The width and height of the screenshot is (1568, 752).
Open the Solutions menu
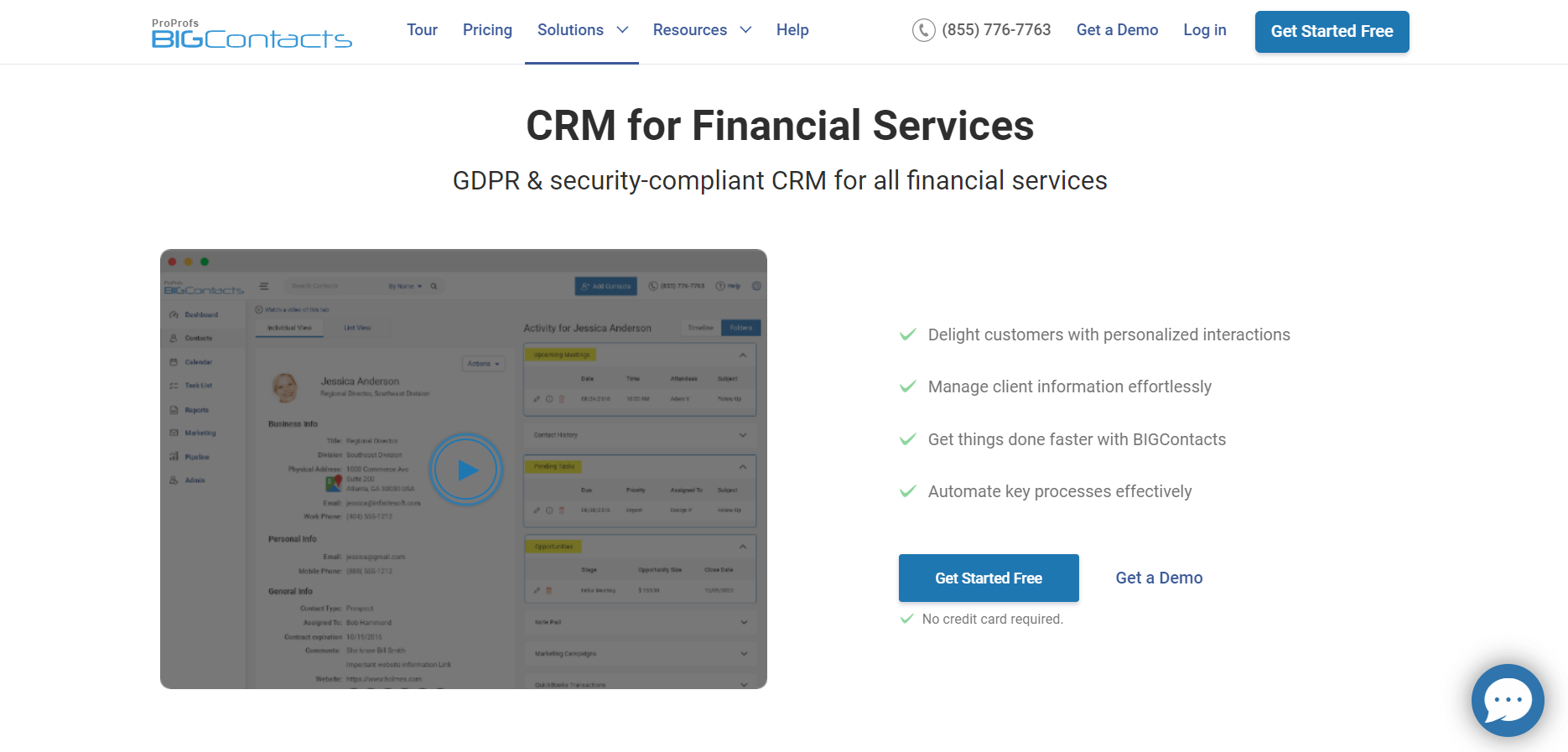pos(570,30)
